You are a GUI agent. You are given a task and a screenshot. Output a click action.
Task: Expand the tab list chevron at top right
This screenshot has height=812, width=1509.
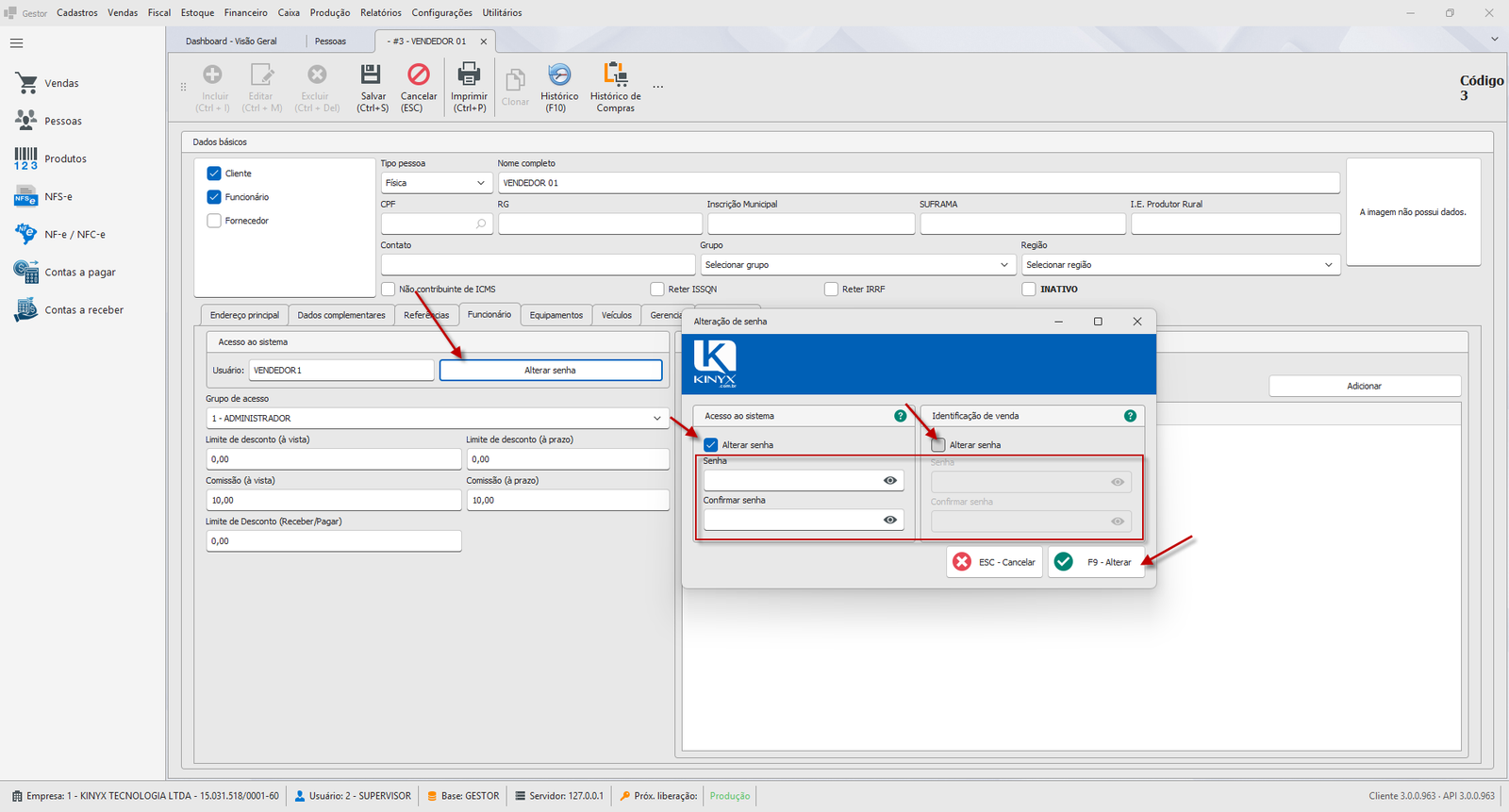pos(1494,40)
